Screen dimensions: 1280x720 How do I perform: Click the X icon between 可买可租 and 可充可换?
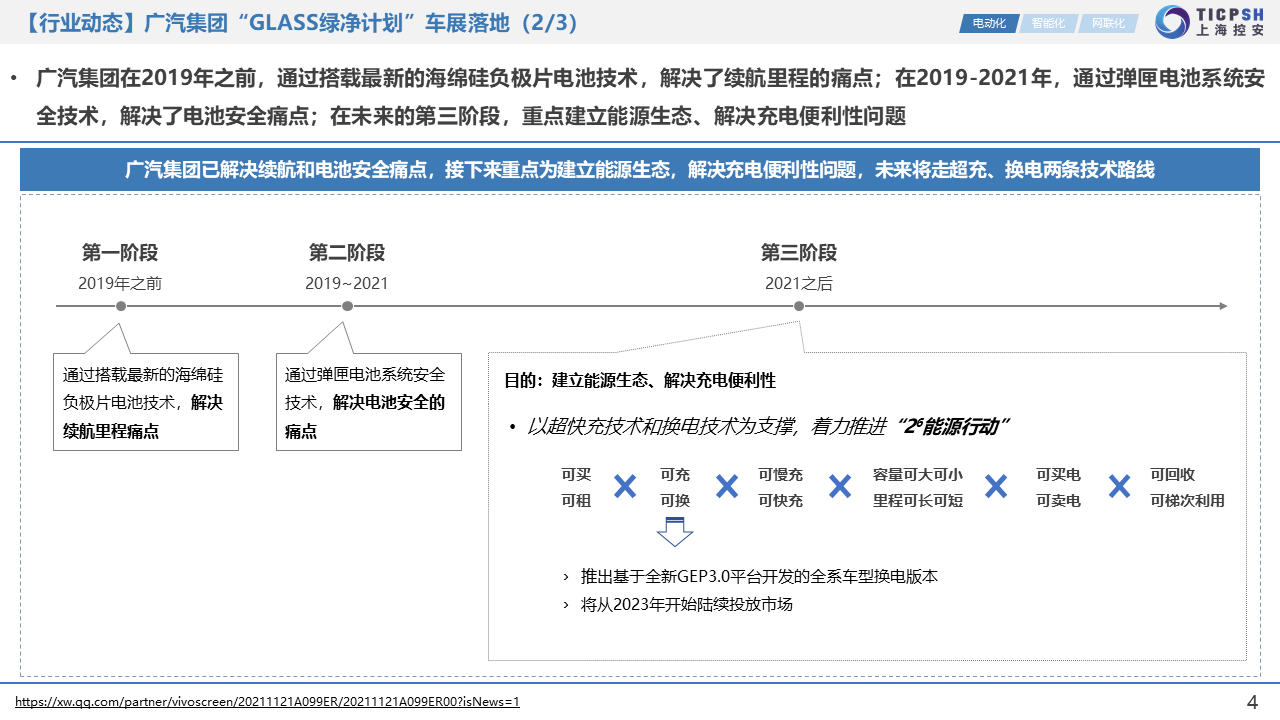pos(625,487)
